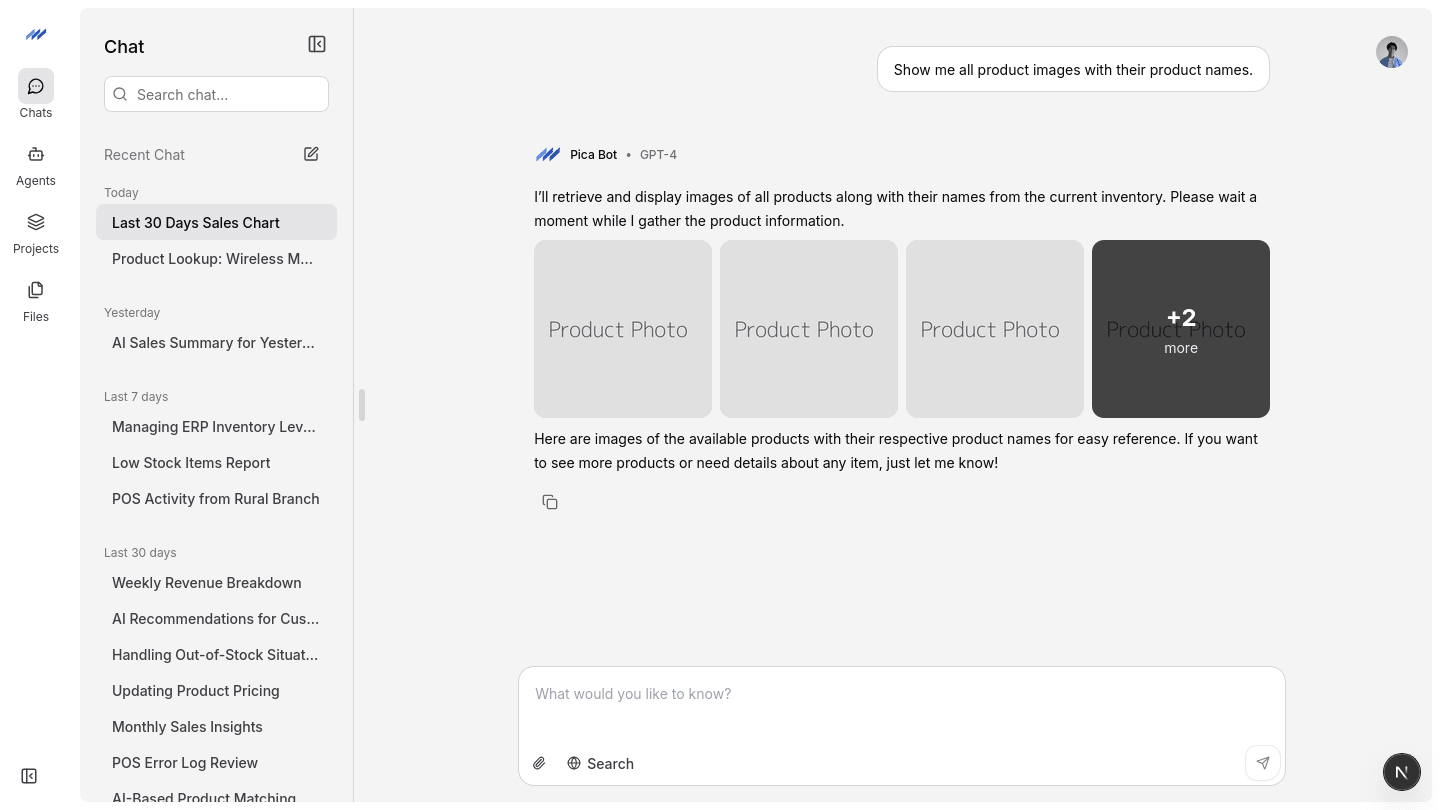Toggle the far-left sidebar at the bottom
Screen dimensions: 1440x810
coord(29,776)
